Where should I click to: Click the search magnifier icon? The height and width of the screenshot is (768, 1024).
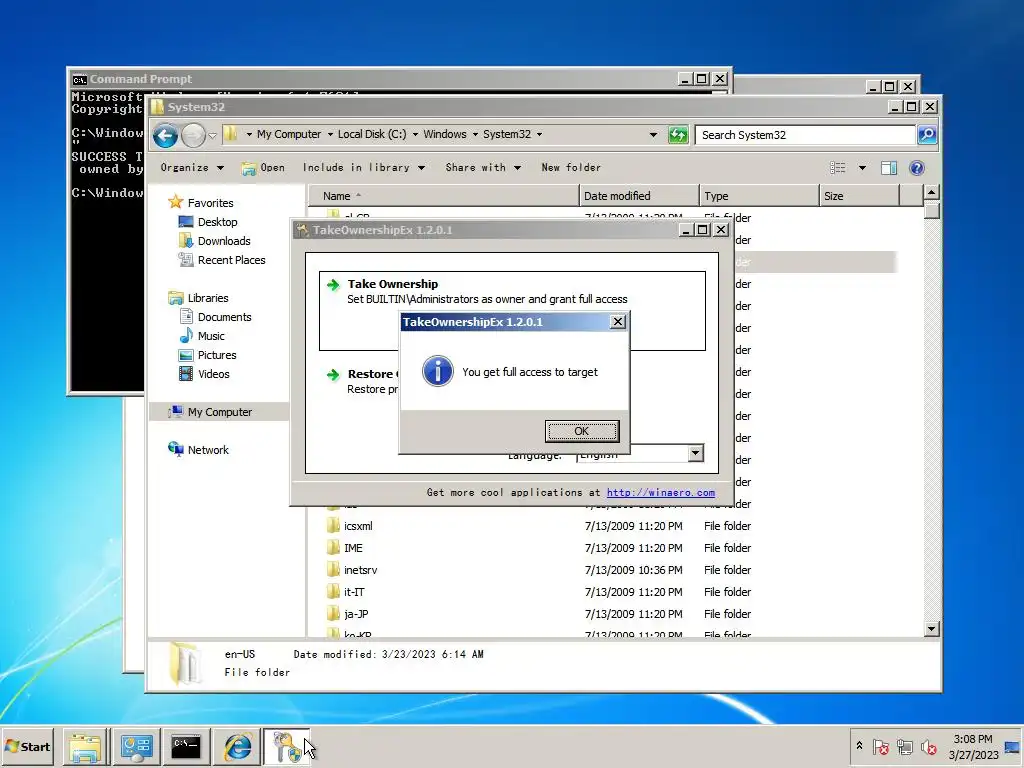pos(927,135)
